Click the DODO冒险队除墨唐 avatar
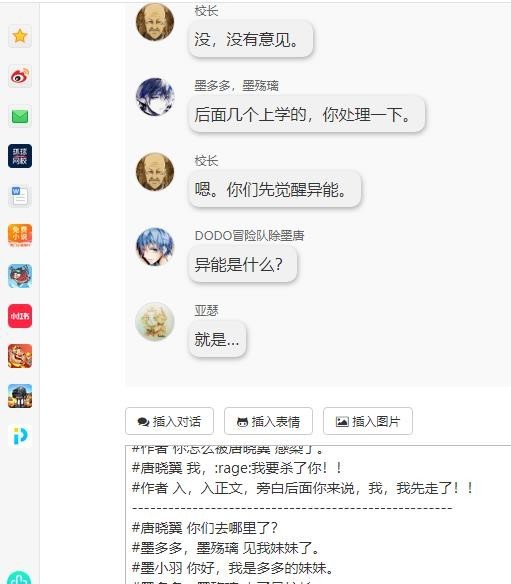This screenshot has height=584, width=511. (x=155, y=247)
